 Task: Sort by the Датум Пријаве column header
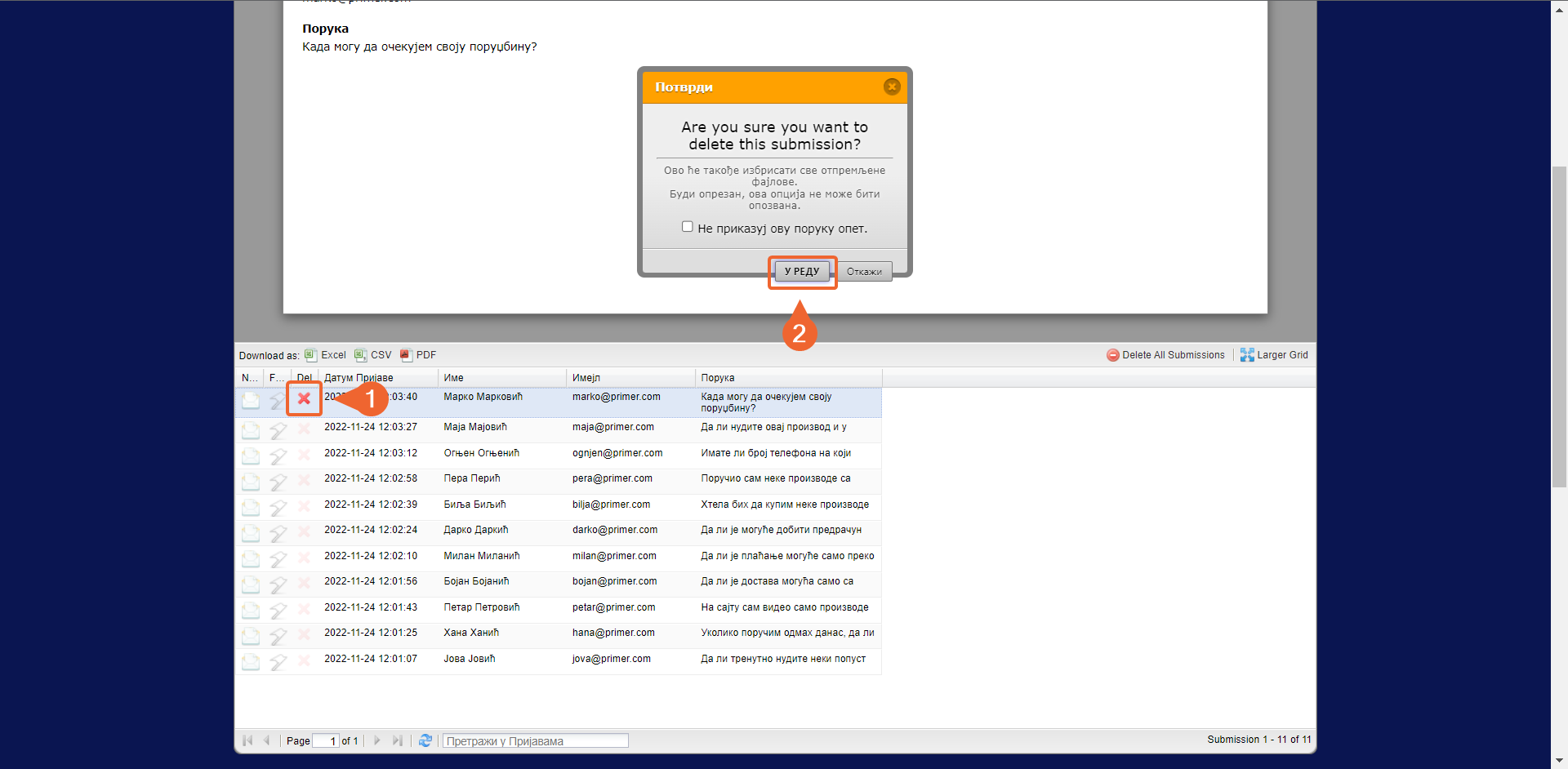click(x=378, y=378)
